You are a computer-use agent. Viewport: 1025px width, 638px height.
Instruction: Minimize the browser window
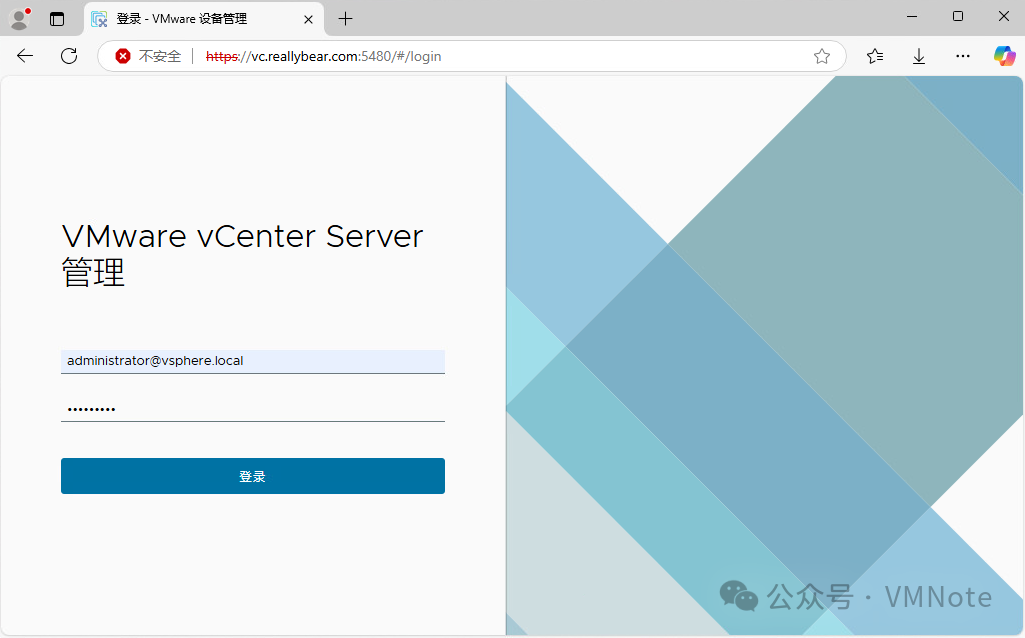tap(912, 16)
